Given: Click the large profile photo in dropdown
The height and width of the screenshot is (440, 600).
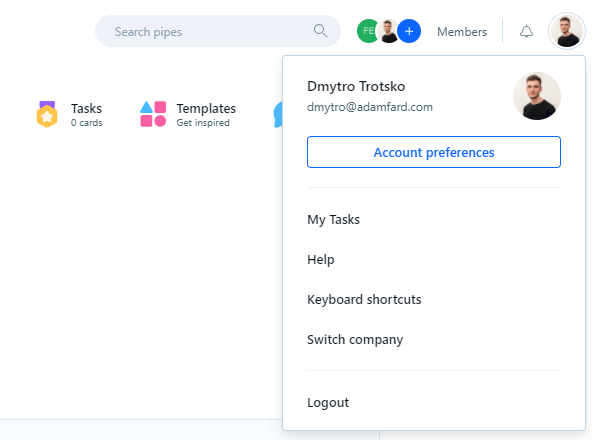Looking at the screenshot, I should pyautogui.click(x=536, y=96).
